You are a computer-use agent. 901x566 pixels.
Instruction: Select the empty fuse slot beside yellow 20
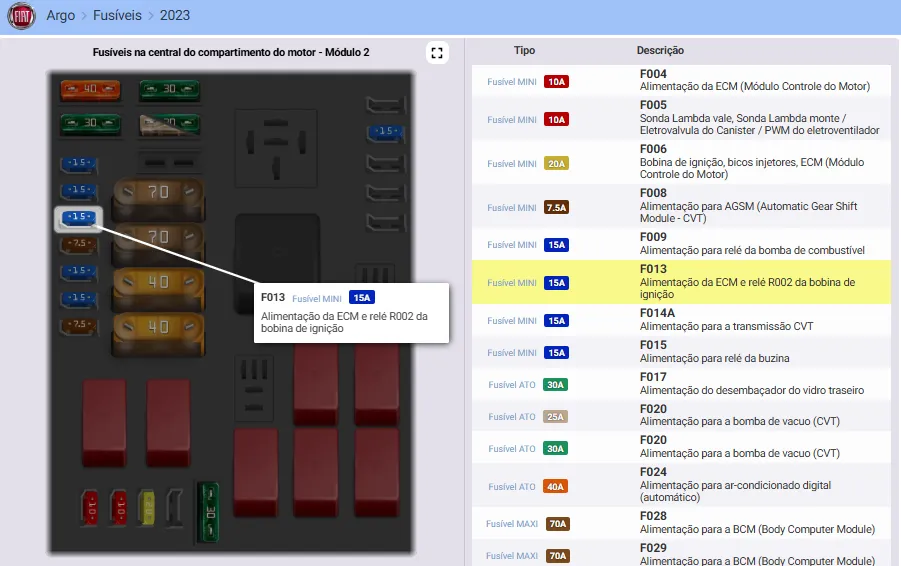[175, 507]
